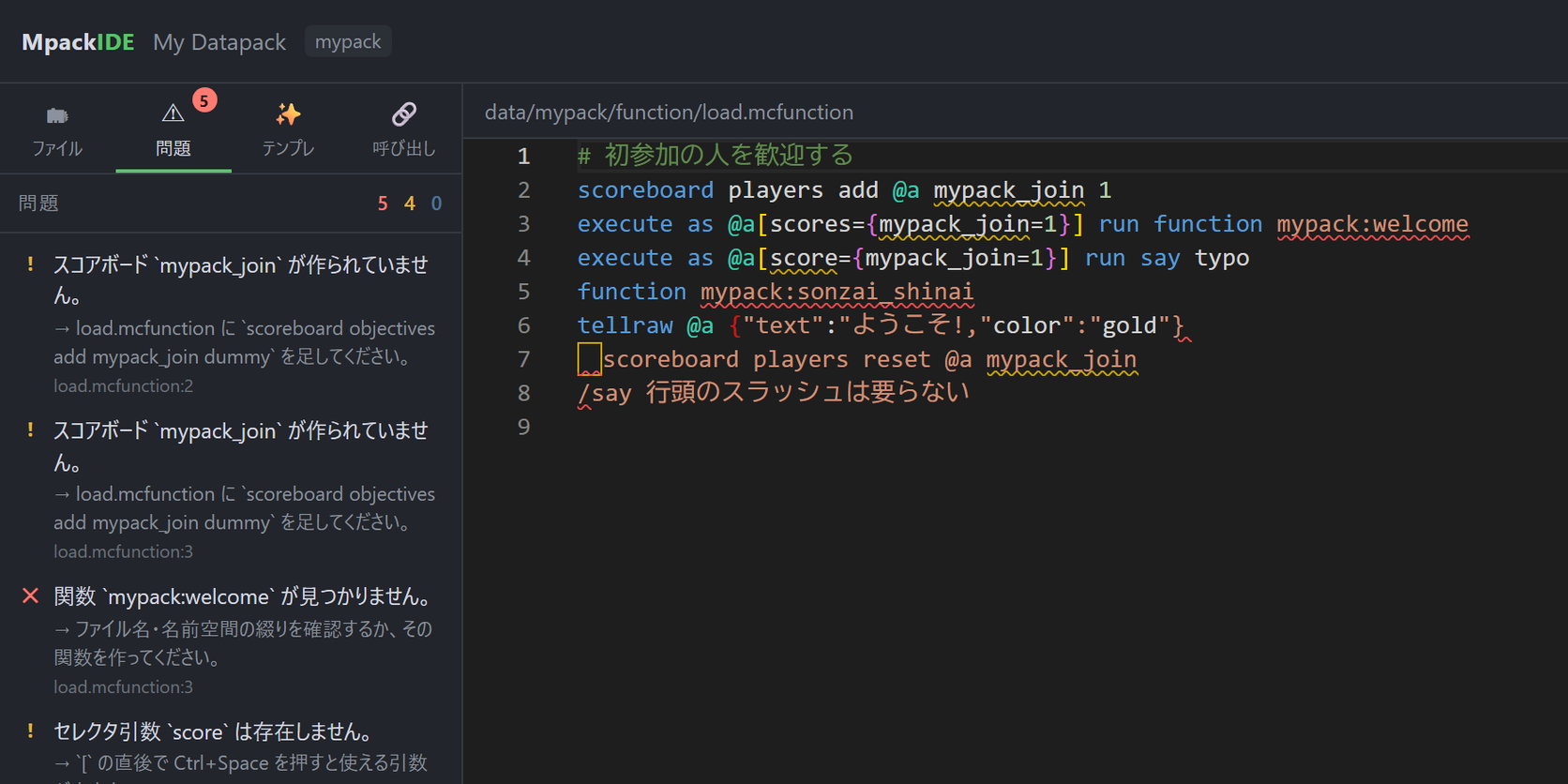Open the テンプレ sparkle icon
This screenshot has width=1568, height=784.
click(288, 113)
